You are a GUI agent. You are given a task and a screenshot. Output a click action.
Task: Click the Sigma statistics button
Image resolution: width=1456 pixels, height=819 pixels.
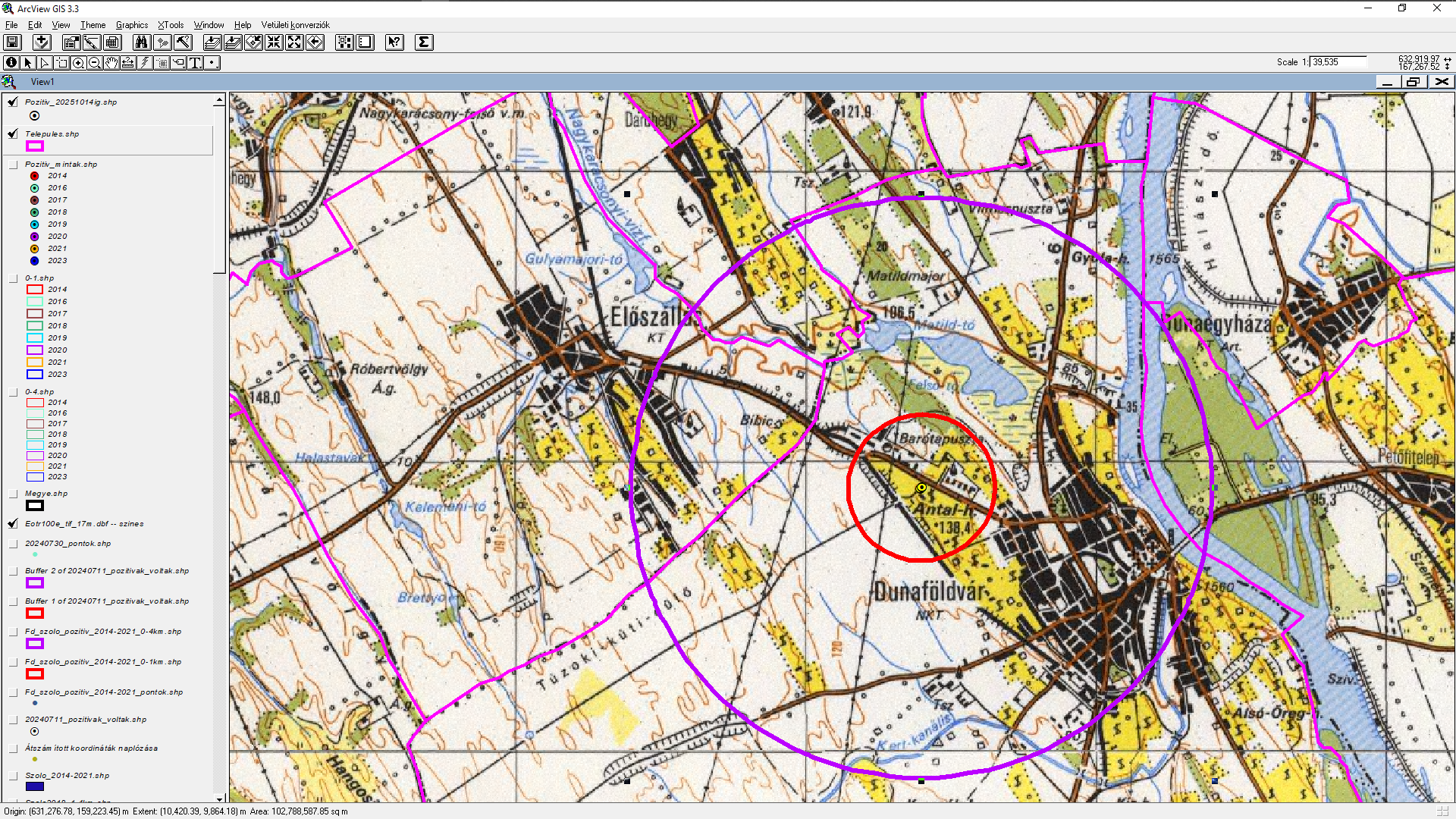424,42
